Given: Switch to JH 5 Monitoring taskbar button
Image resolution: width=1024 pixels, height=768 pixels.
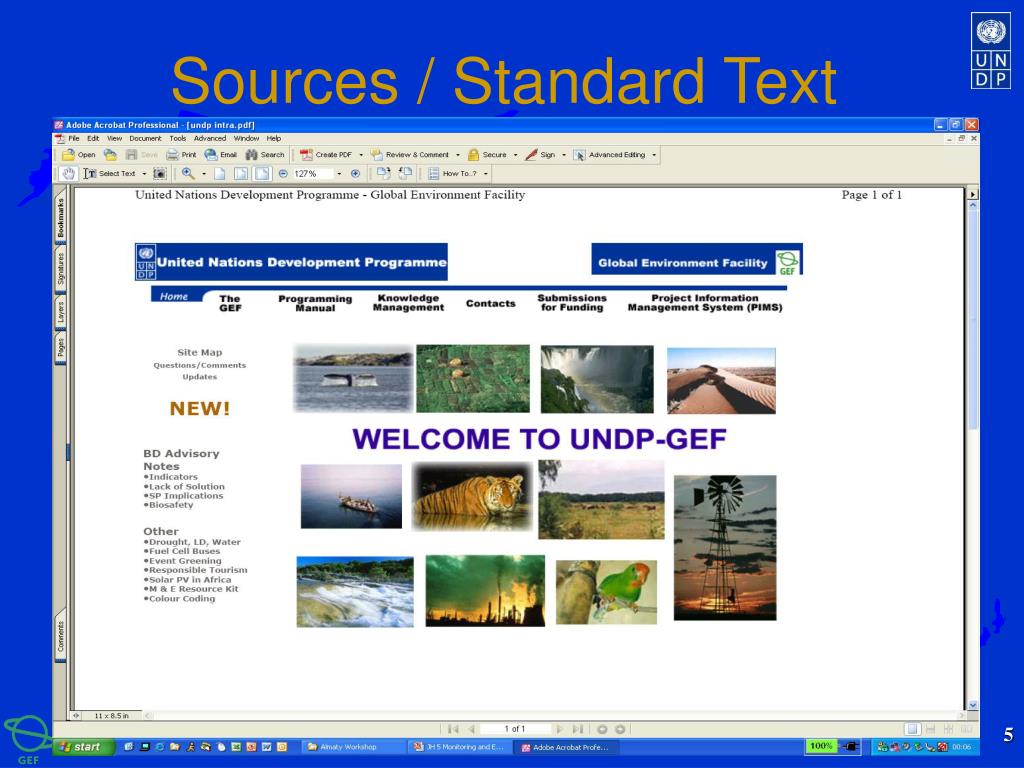Looking at the screenshot, I should click(x=460, y=746).
